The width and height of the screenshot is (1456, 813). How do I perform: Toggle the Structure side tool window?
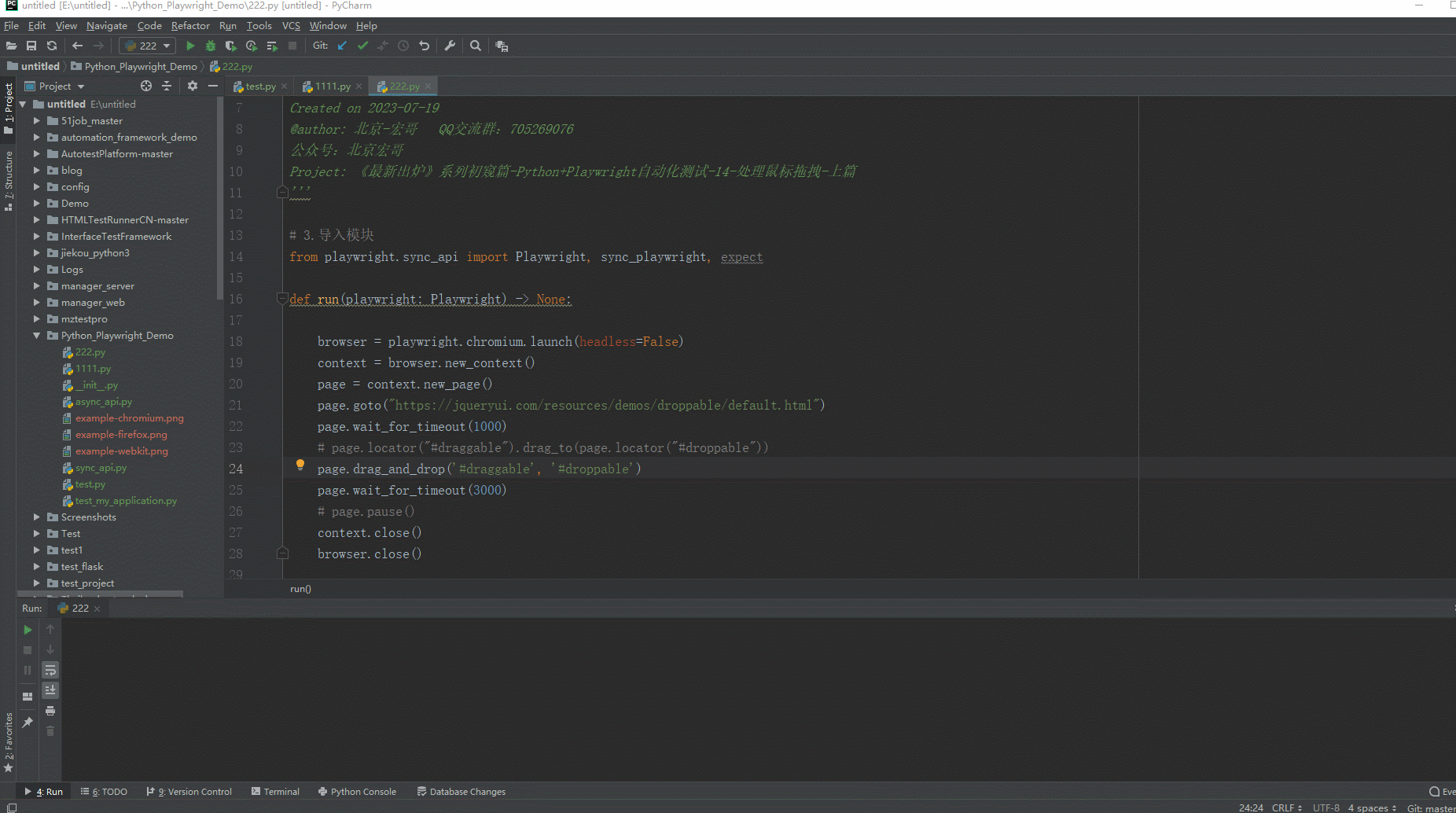pos(9,181)
